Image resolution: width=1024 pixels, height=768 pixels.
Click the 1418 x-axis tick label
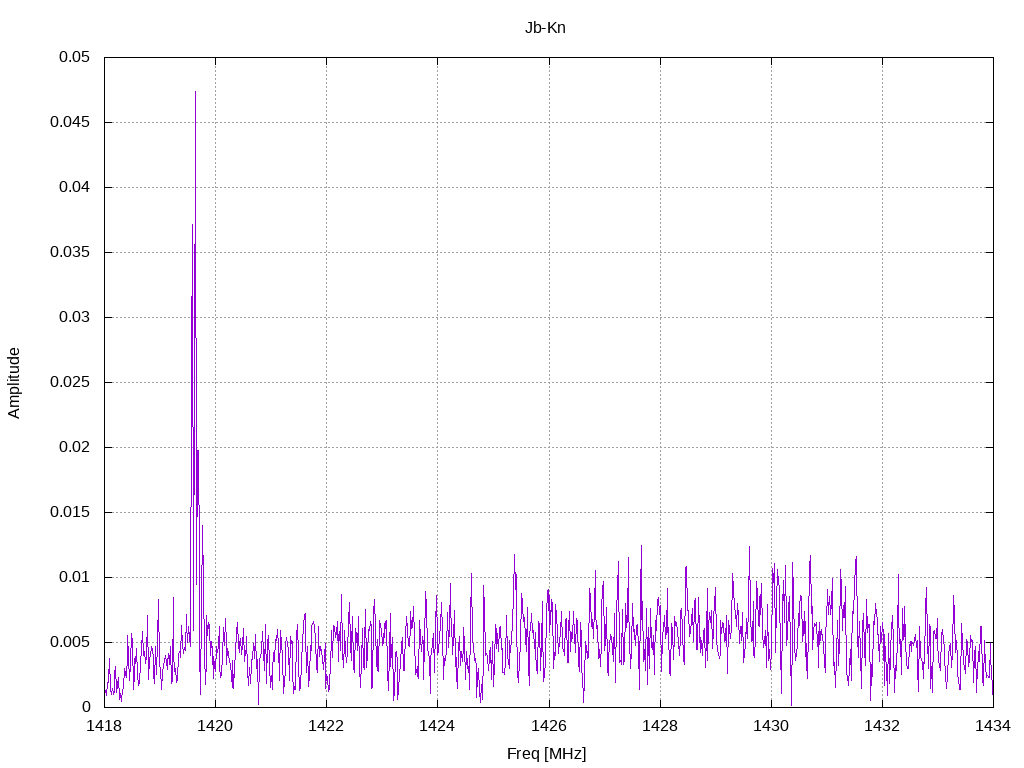[x=104, y=726]
